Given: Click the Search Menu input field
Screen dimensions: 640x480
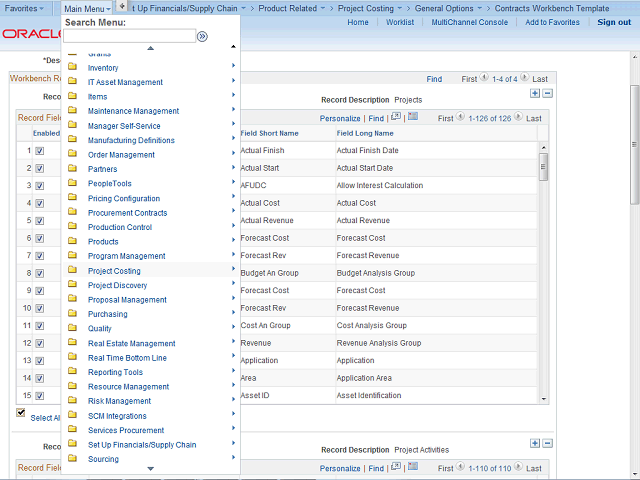Looking at the screenshot, I should click(x=129, y=36).
